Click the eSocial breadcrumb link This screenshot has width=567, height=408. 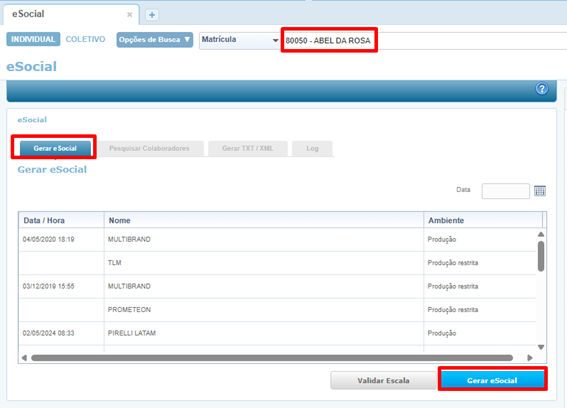pos(32,120)
